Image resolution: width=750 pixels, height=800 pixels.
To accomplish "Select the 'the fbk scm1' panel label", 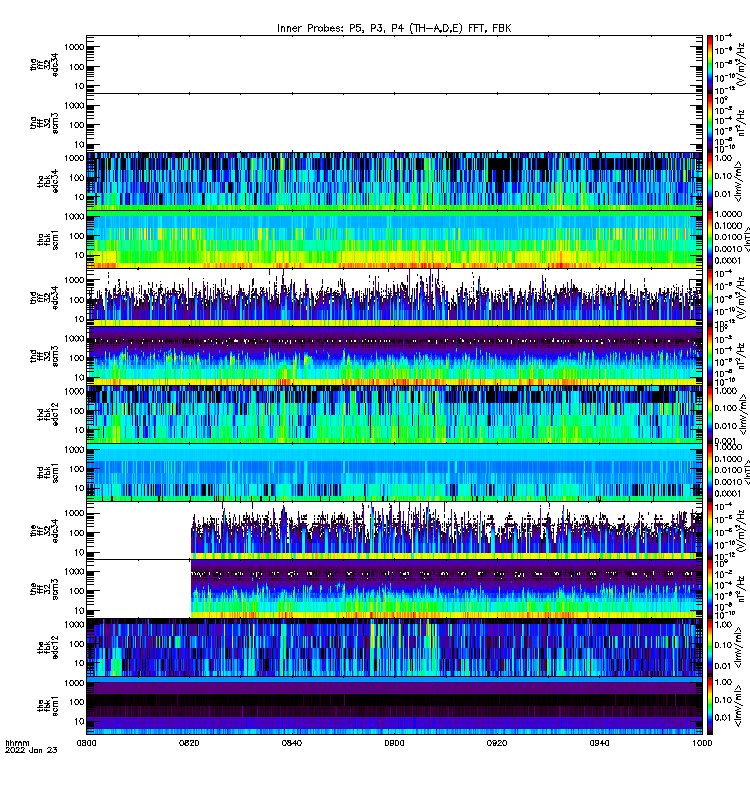I will pos(48,706).
